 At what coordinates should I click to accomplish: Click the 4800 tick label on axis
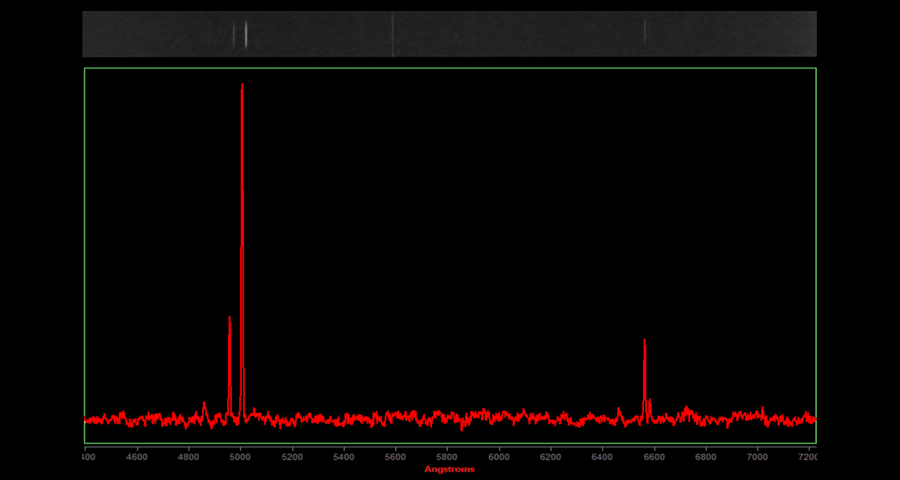point(189,457)
